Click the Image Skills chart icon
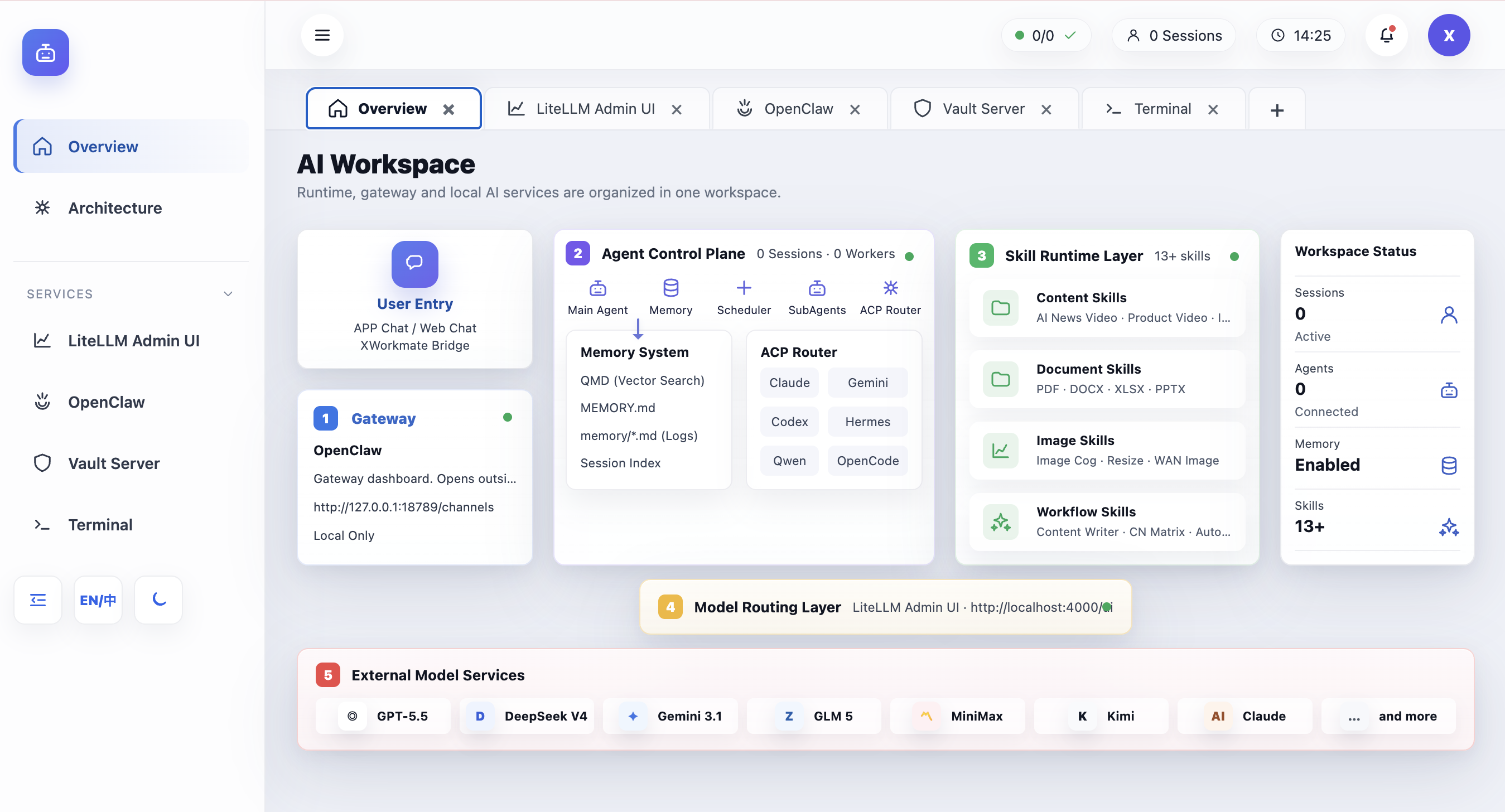The image size is (1505, 812). pyautogui.click(x=1000, y=451)
